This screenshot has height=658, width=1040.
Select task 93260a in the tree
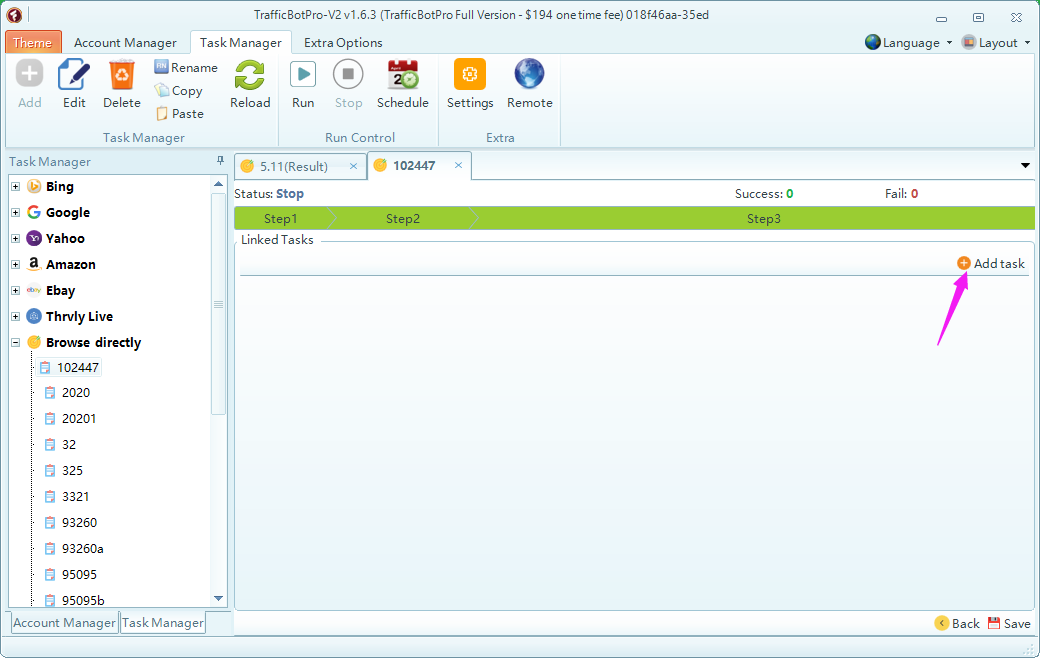(x=82, y=549)
